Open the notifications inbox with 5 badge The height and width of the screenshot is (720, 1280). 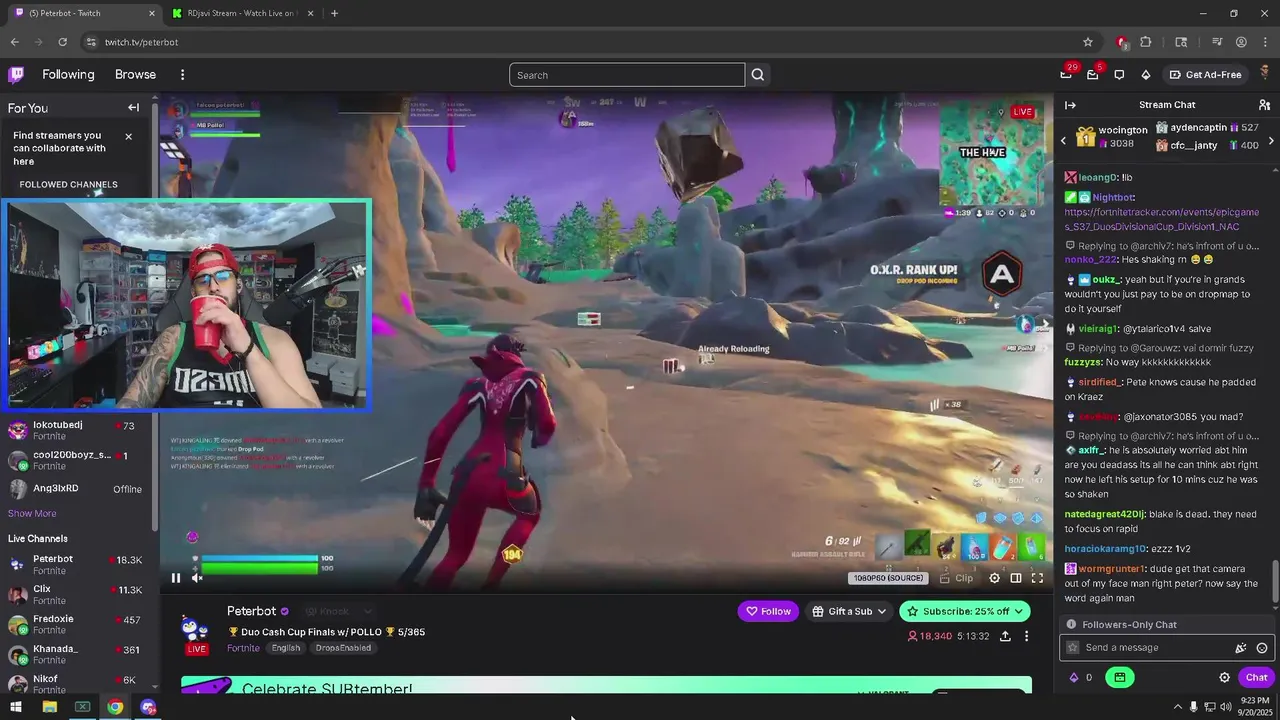(x=1092, y=74)
